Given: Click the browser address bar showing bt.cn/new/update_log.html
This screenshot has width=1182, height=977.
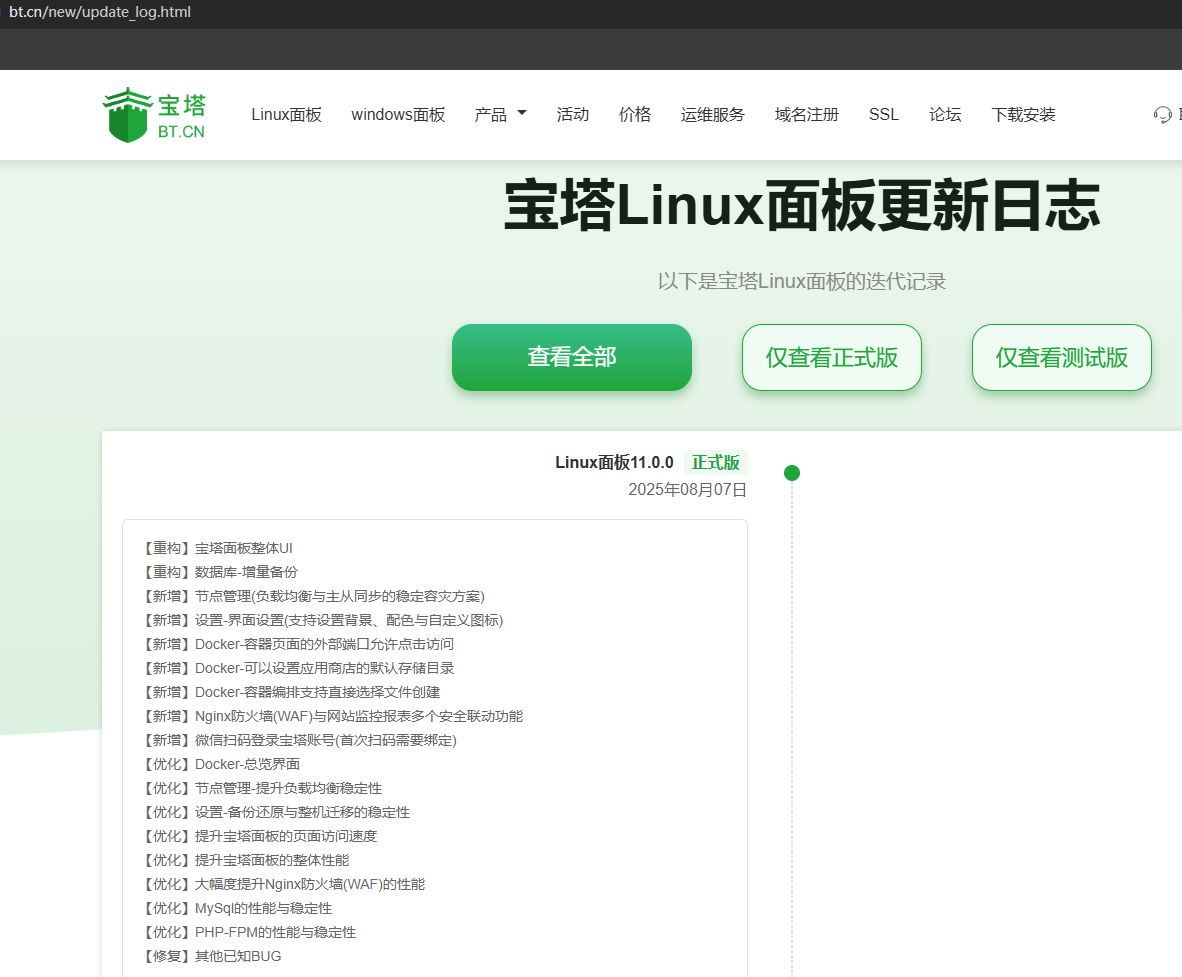Looking at the screenshot, I should coord(99,13).
